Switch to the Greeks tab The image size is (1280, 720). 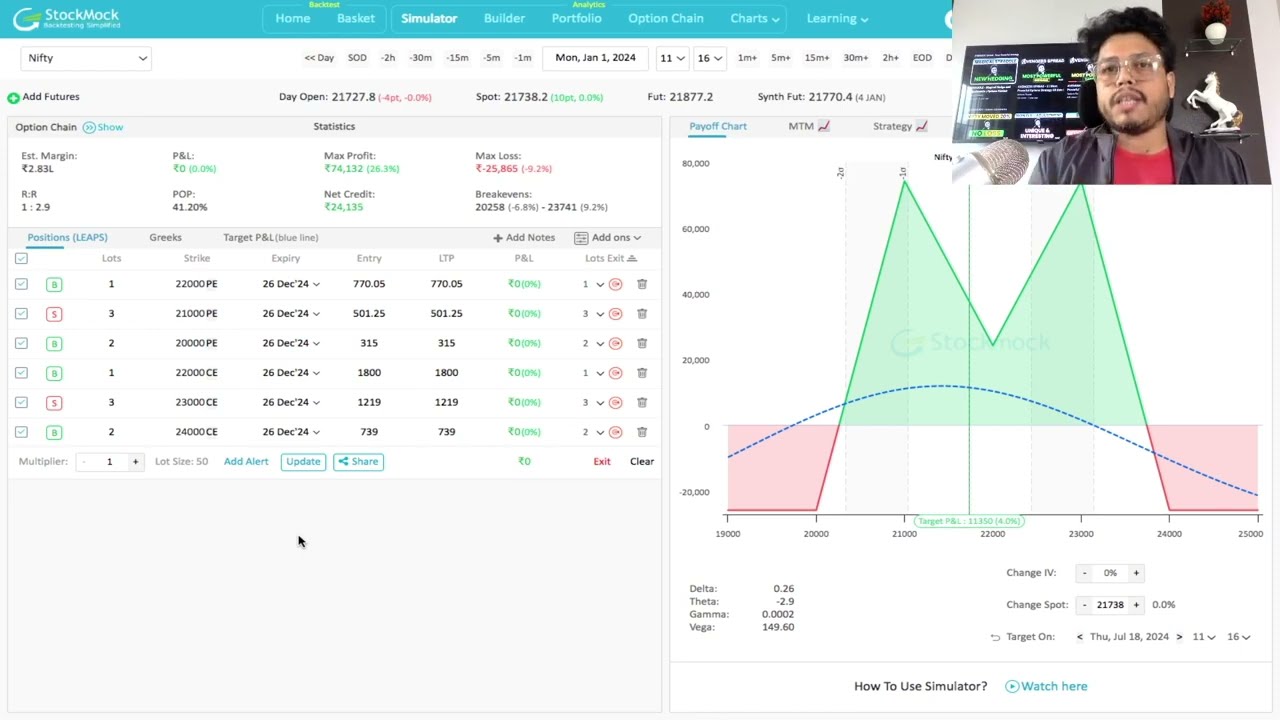pyautogui.click(x=166, y=238)
